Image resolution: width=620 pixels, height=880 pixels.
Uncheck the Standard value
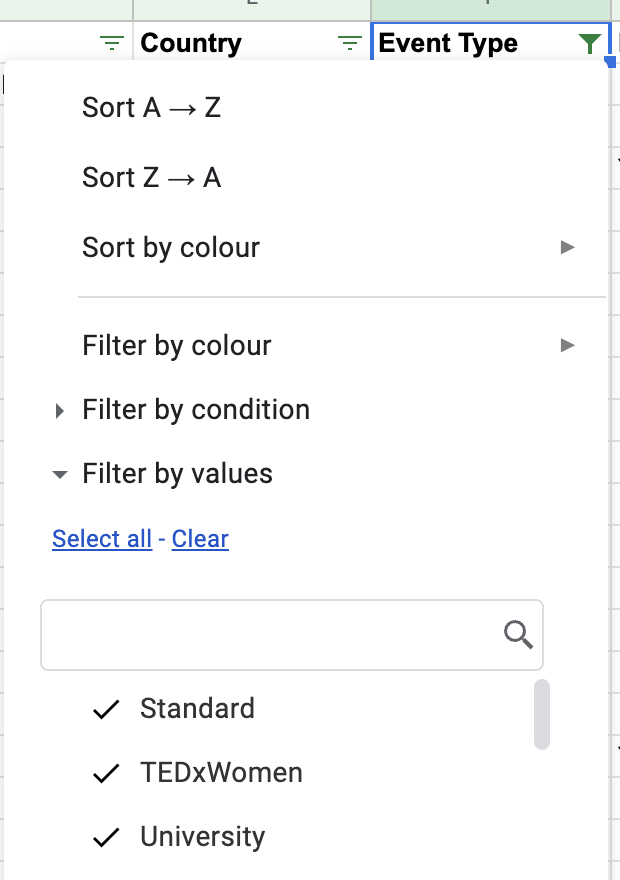(106, 709)
